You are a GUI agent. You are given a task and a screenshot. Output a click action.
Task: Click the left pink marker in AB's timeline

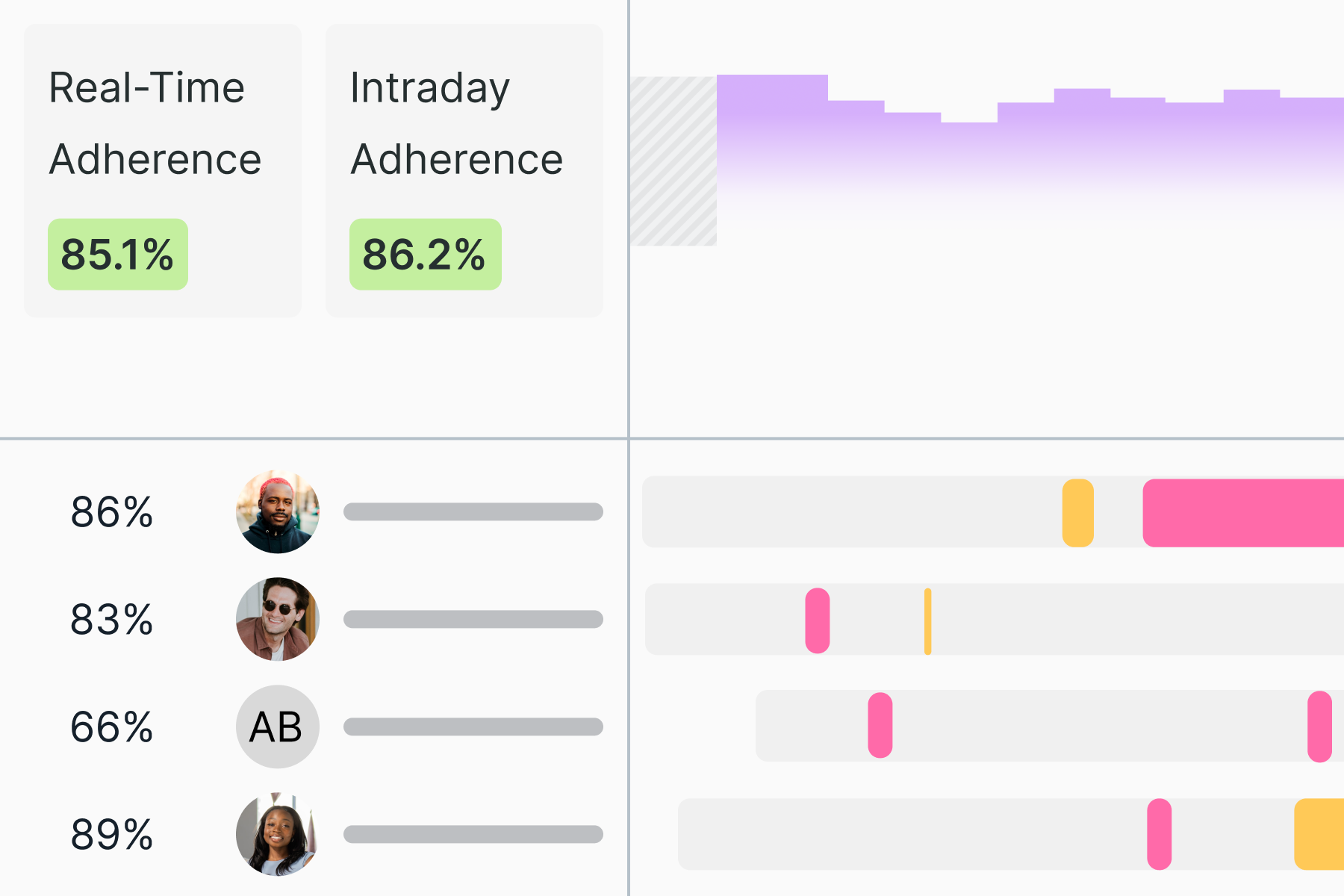(880, 726)
